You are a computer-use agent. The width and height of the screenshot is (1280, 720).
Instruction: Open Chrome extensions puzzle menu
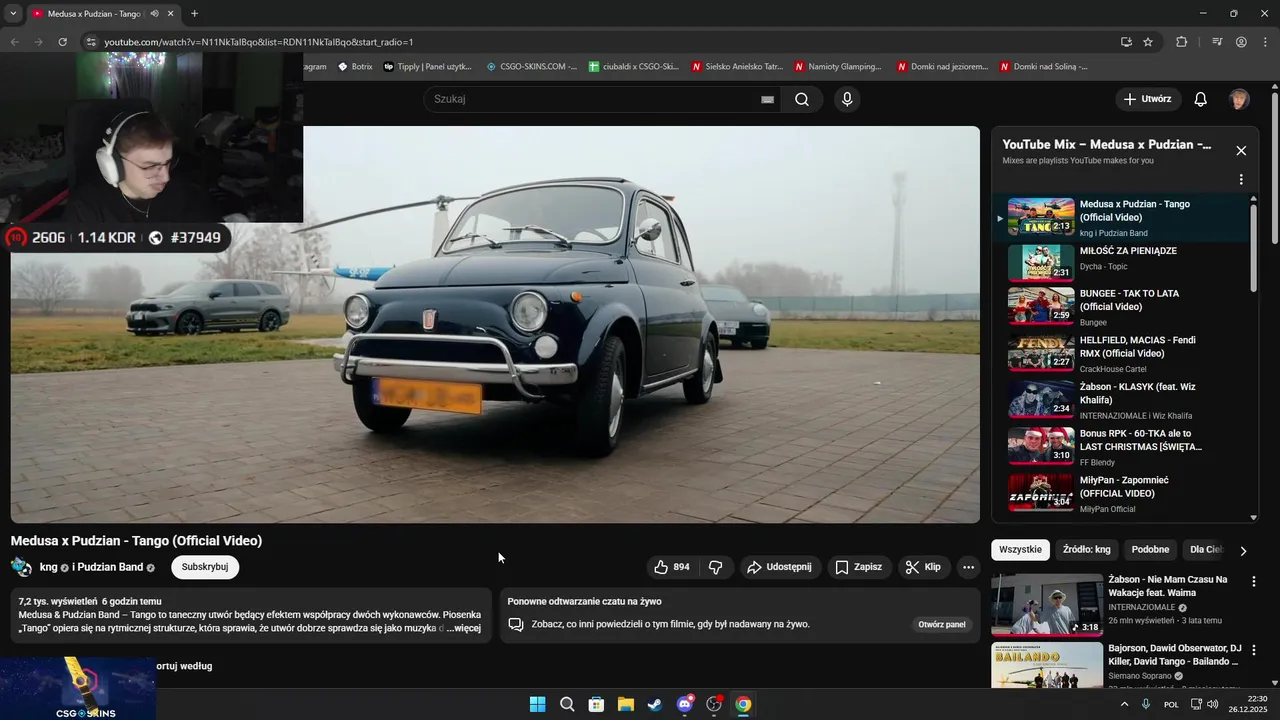pos(1182,42)
